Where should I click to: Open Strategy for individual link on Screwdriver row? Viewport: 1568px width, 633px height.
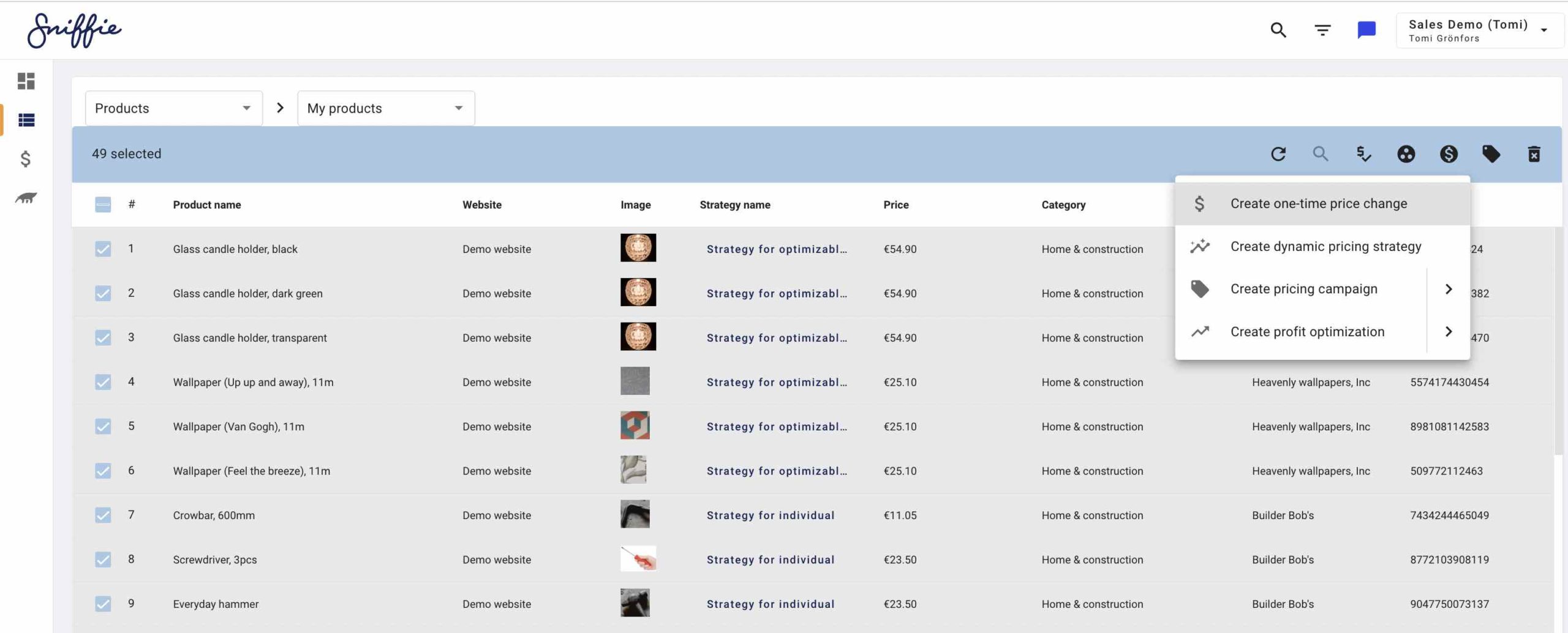[771, 560]
